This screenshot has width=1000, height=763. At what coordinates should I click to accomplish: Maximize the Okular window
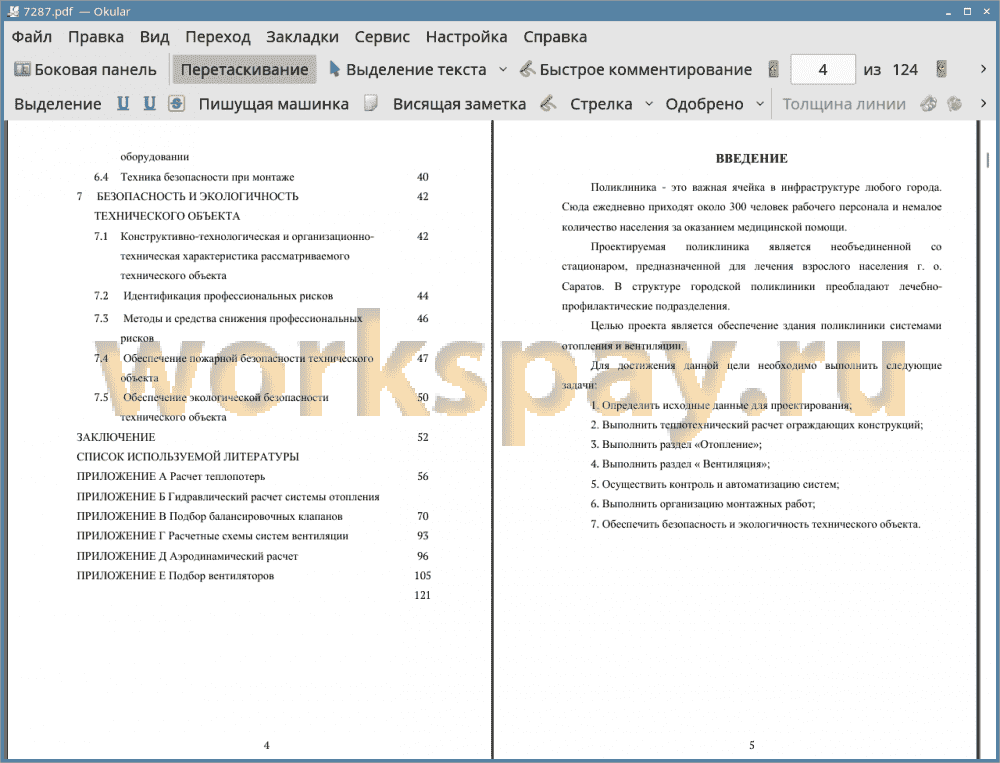(x=967, y=11)
